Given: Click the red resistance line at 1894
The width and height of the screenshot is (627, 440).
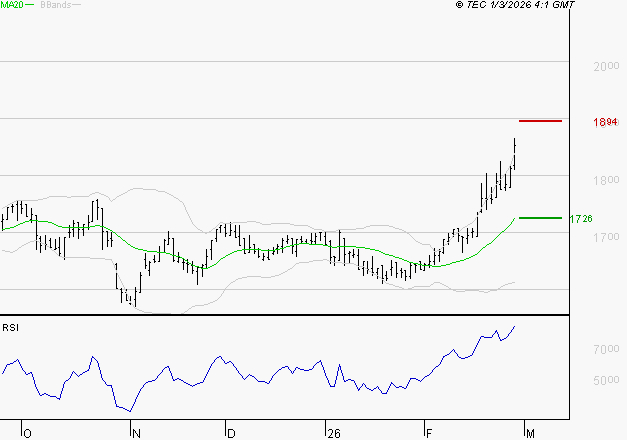Looking at the screenshot, I should pyautogui.click(x=540, y=121).
